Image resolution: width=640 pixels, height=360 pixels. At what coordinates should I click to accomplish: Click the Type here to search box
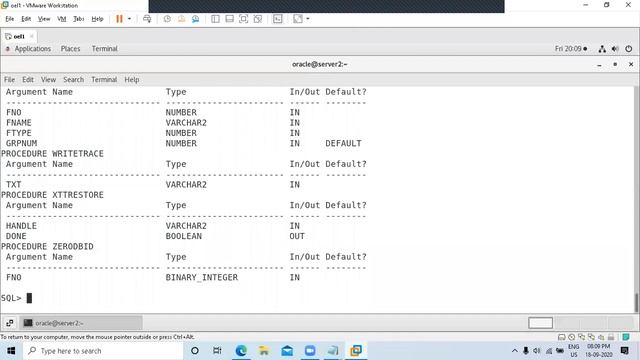(103, 351)
